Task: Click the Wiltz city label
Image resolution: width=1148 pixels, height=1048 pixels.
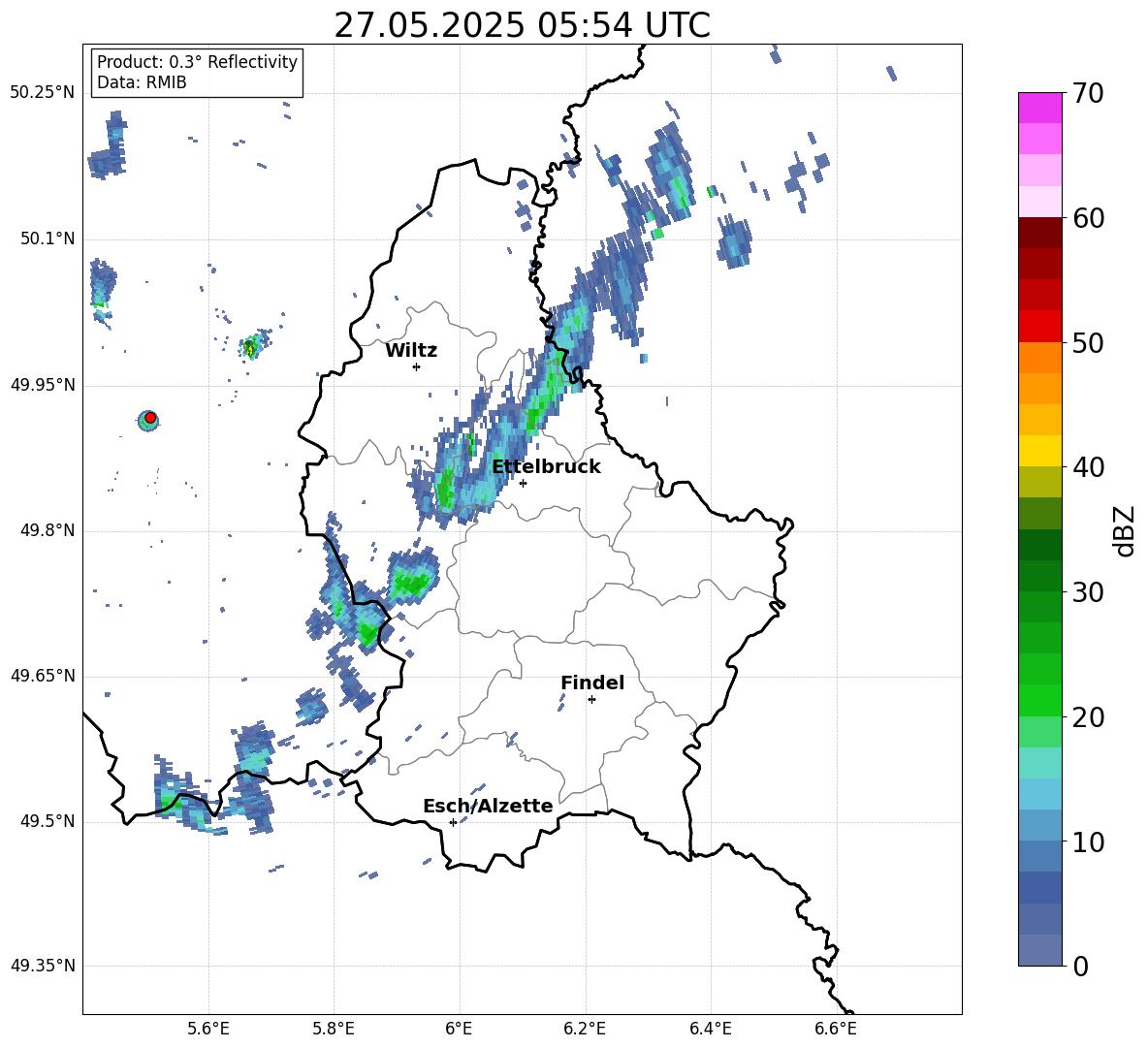Action: 411,351
